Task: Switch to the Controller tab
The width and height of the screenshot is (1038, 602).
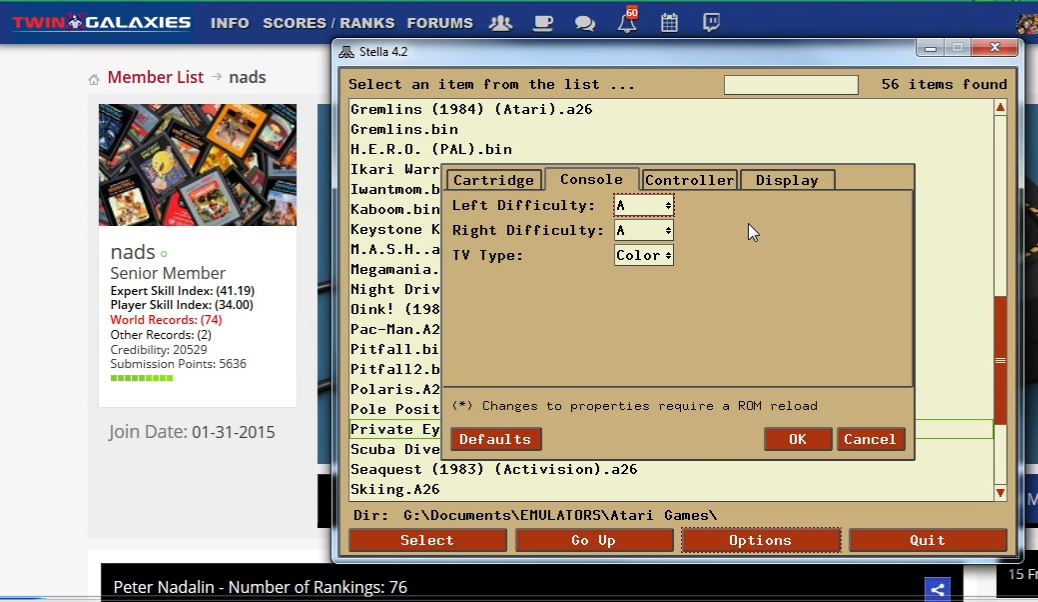Action: (x=689, y=180)
